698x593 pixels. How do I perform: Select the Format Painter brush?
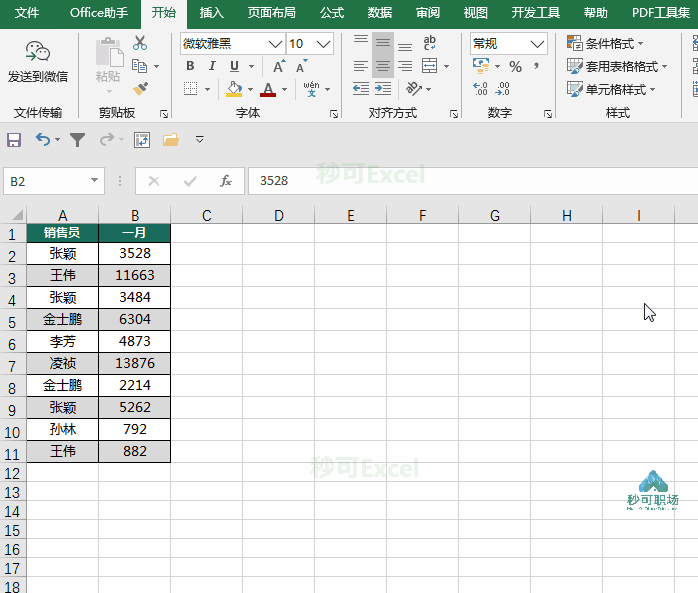point(141,89)
